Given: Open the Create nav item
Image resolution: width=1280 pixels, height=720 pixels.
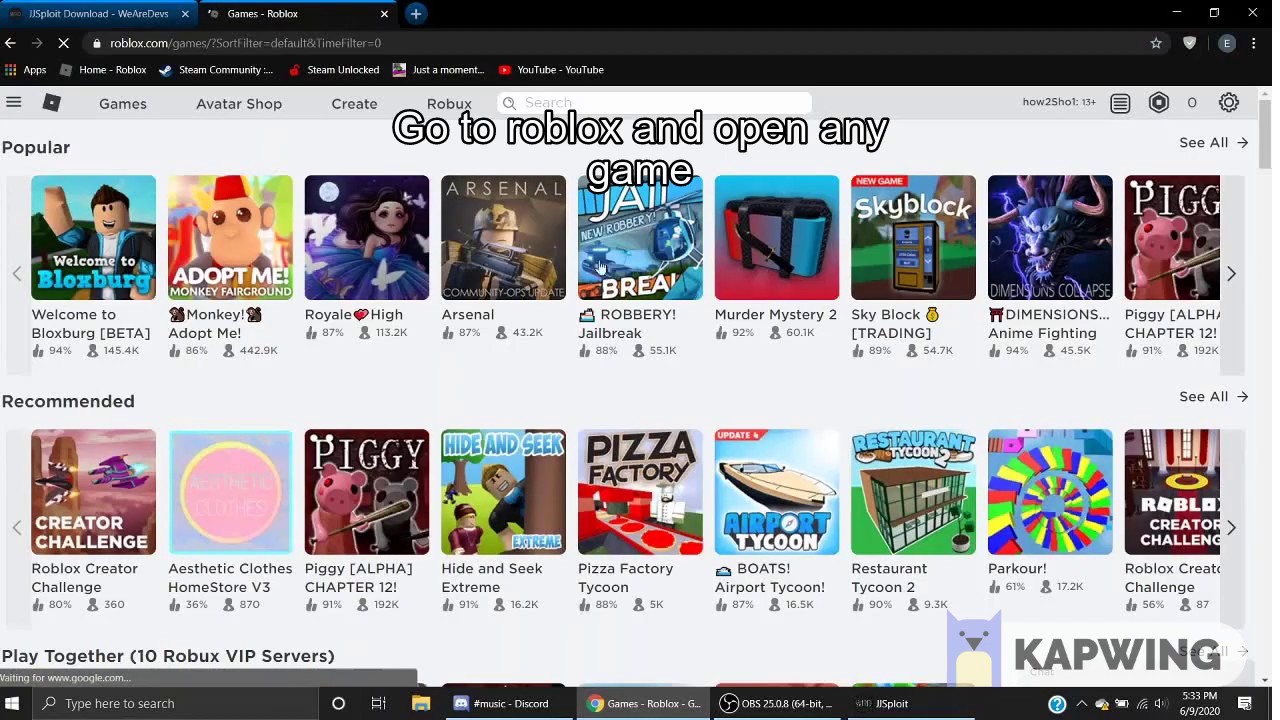Looking at the screenshot, I should pos(354,103).
